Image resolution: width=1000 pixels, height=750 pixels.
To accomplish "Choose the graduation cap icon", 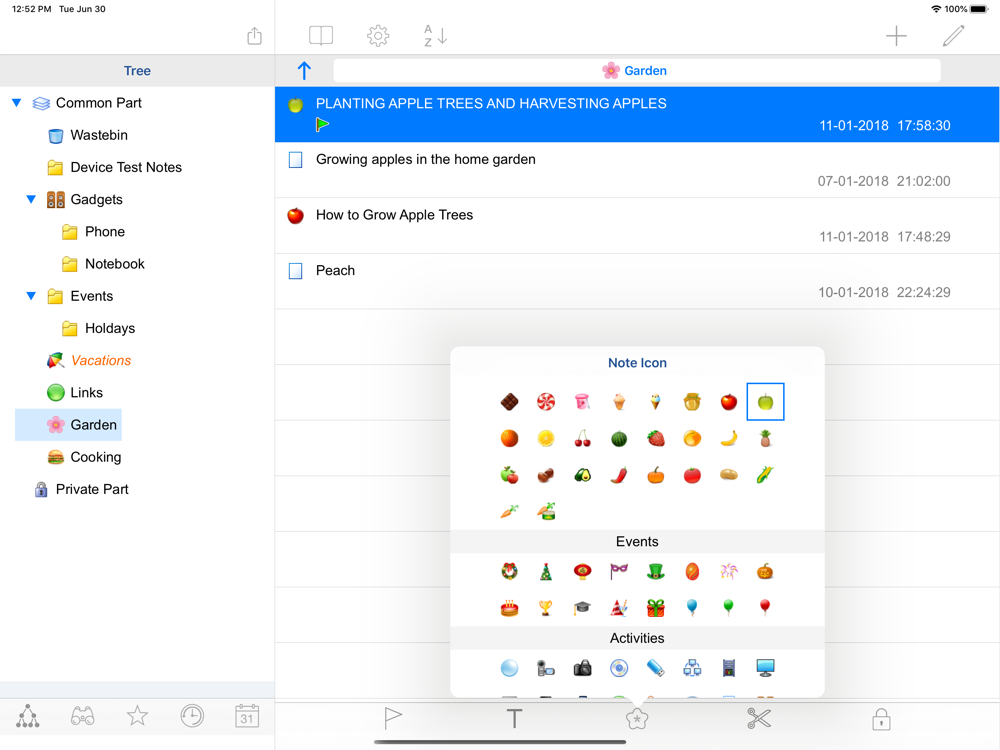I will tap(582, 608).
